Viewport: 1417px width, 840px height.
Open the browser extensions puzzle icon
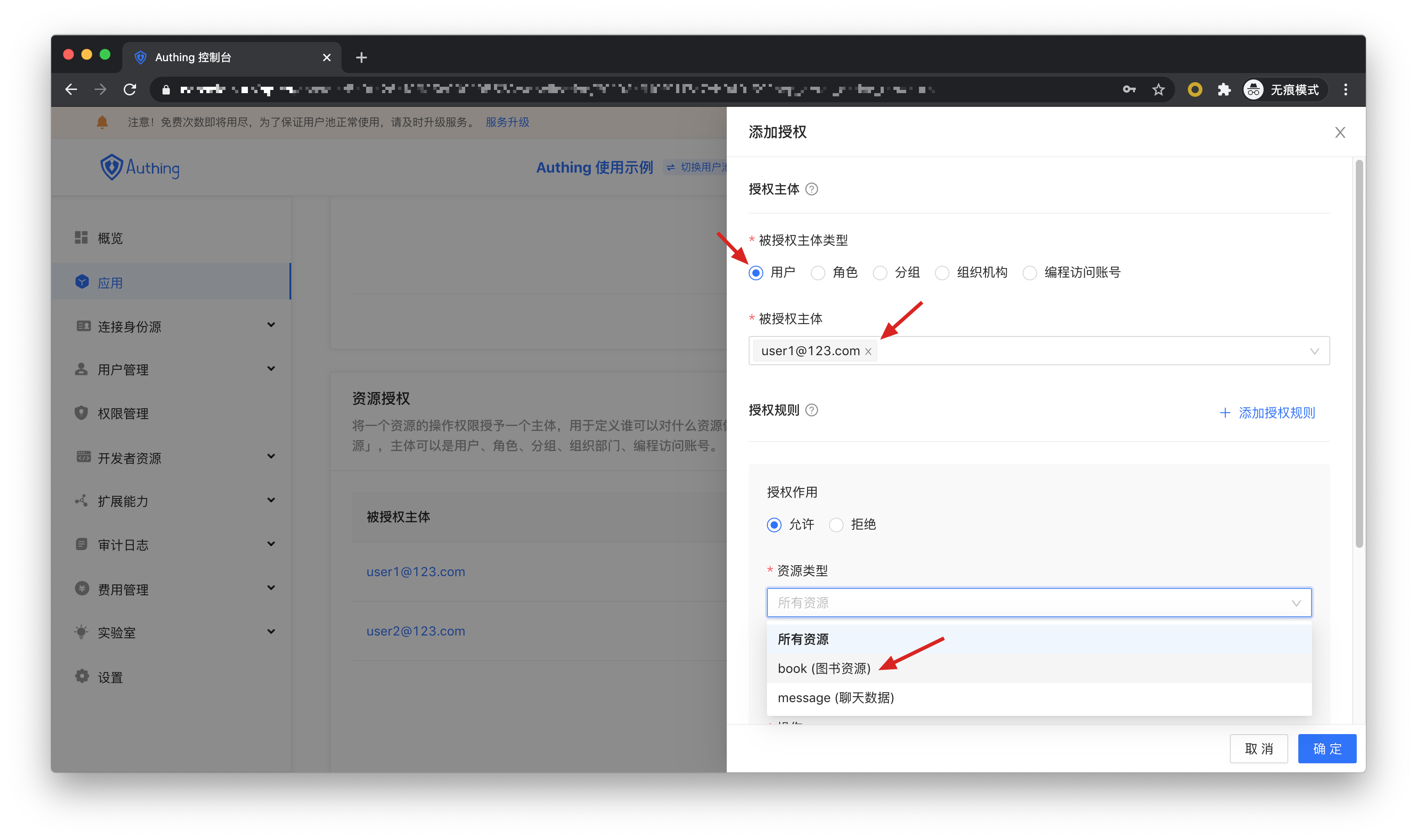[1223, 89]
